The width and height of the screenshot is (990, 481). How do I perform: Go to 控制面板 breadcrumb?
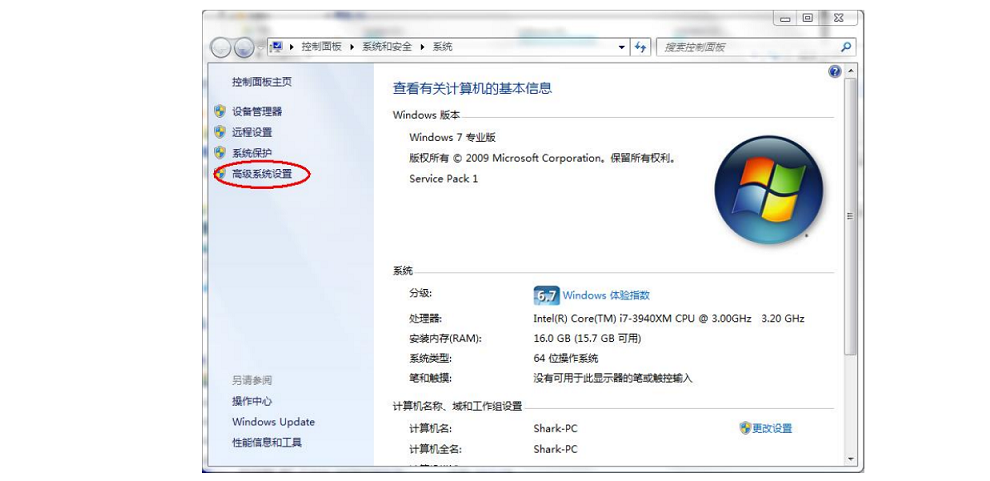point(321,47)
